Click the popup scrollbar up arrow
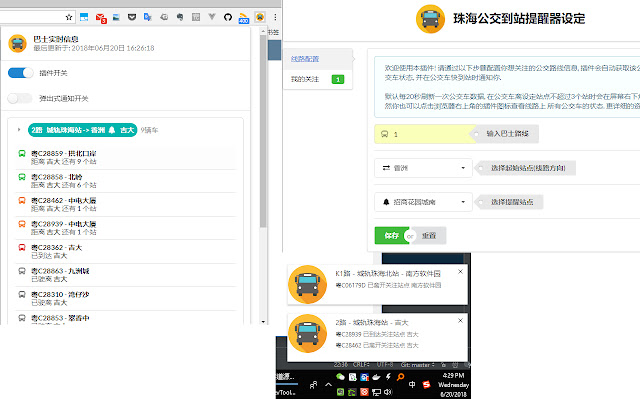The width and height of the screenshot is (640, 400). 263,31
